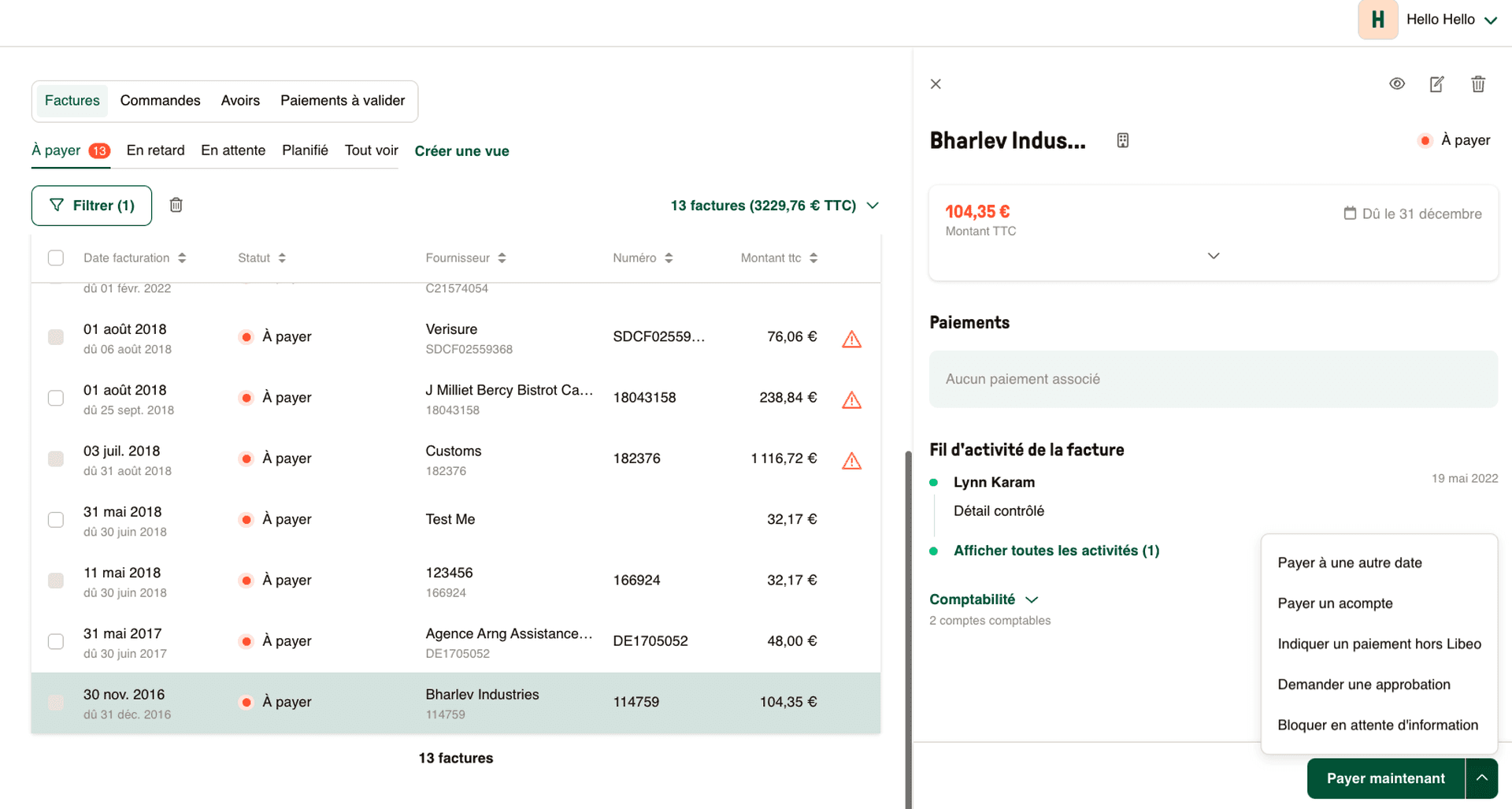Choose Indiquer un paiement hors Libeo
The image size is (1512, 809).
tap(1379, 644)
